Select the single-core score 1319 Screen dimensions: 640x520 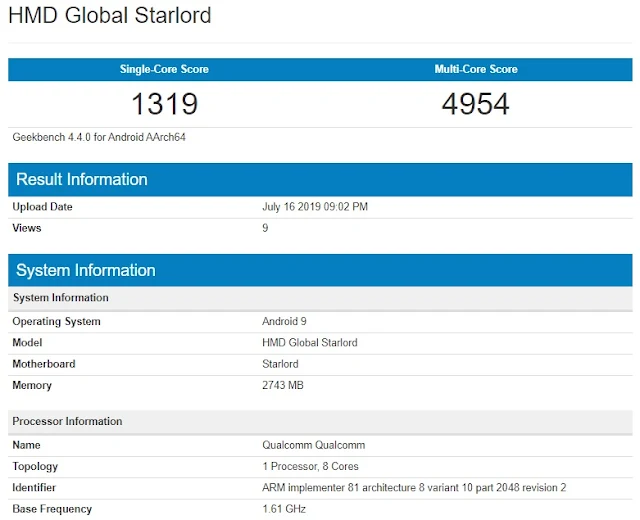tap(164, 103)
